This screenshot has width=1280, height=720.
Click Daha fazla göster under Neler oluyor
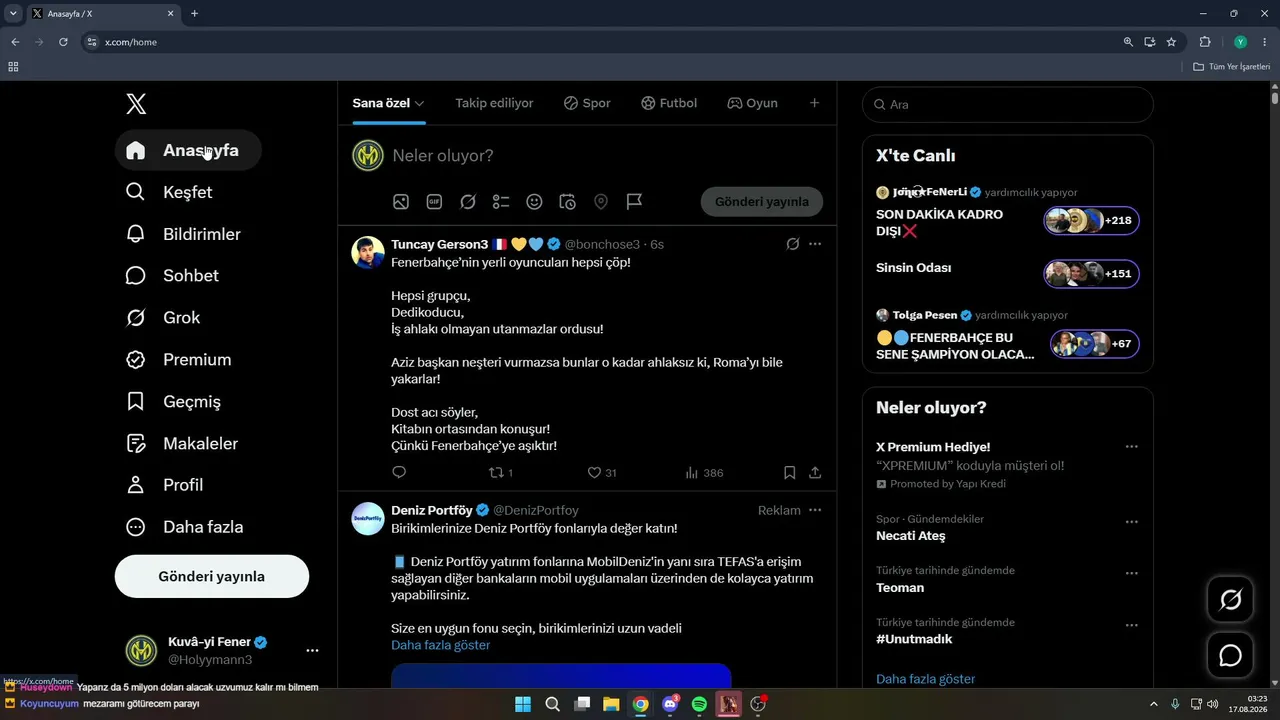[x=926, y=679]
